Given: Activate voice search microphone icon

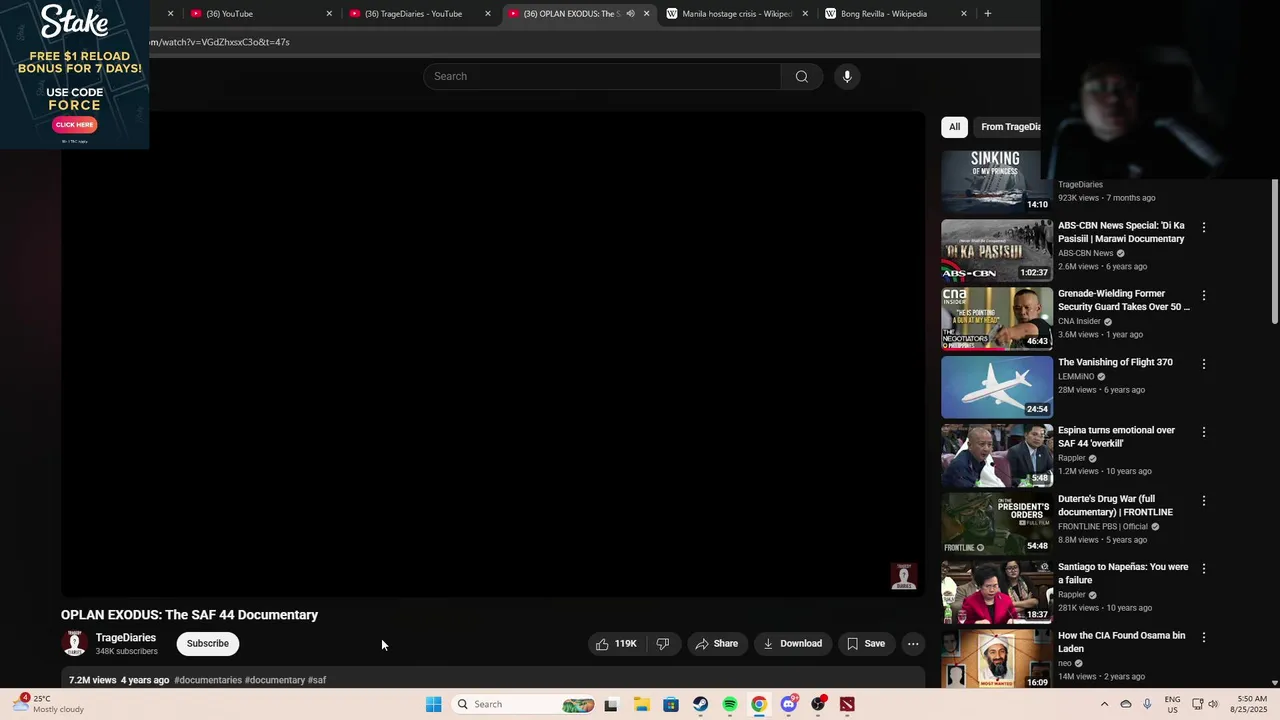Looking at the screenshot, I should [x=847, y=76].
